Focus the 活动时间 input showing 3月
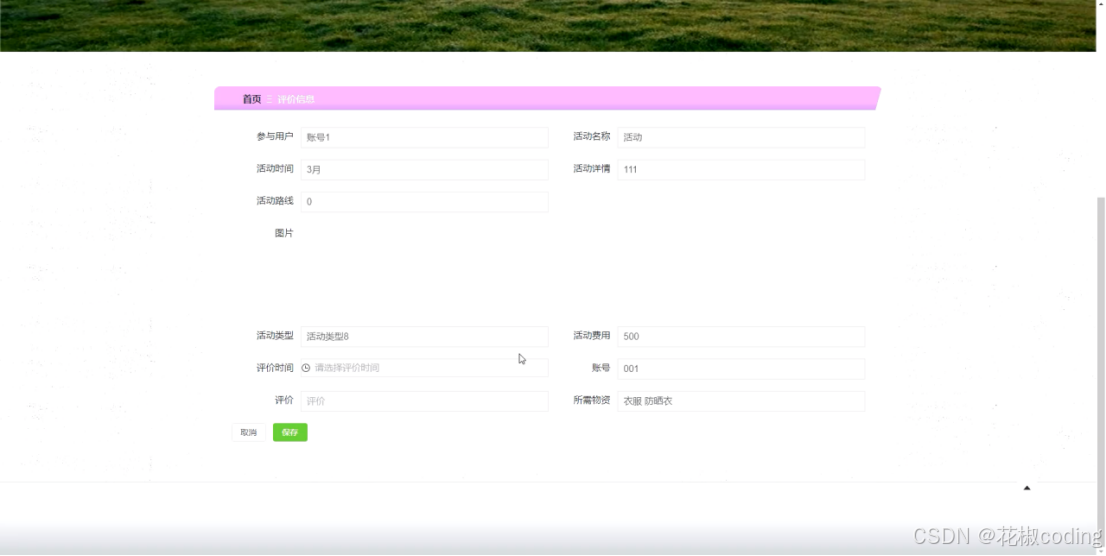The height and width of the screenshot is (556, 1106). point(425,169)
